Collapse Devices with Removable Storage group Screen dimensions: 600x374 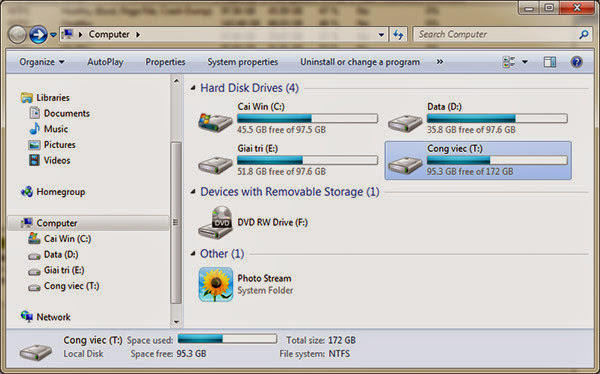coord(193,191)
